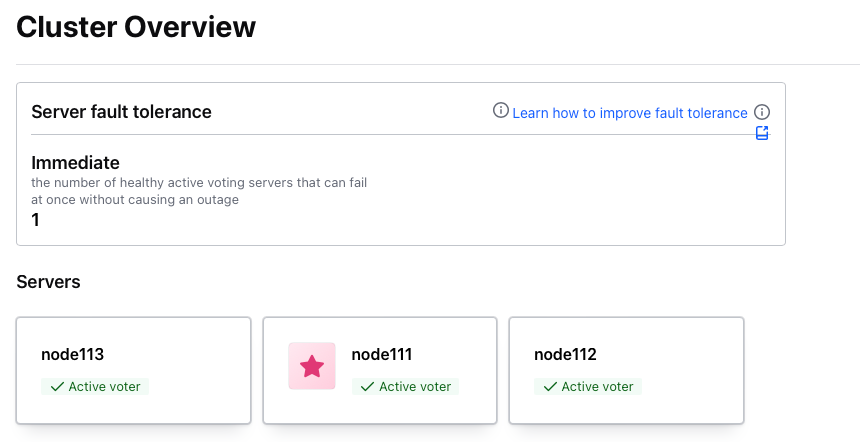Click the pink leader star icon
The height and width of the screenshot is (442, 860).
point(312,366)
